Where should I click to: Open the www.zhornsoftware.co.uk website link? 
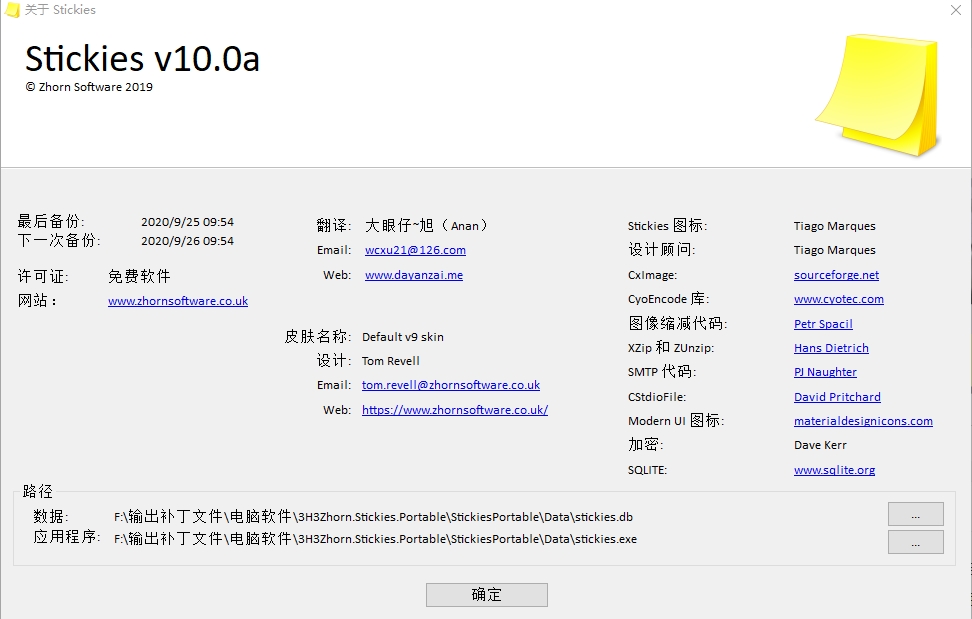pos(178,301)
